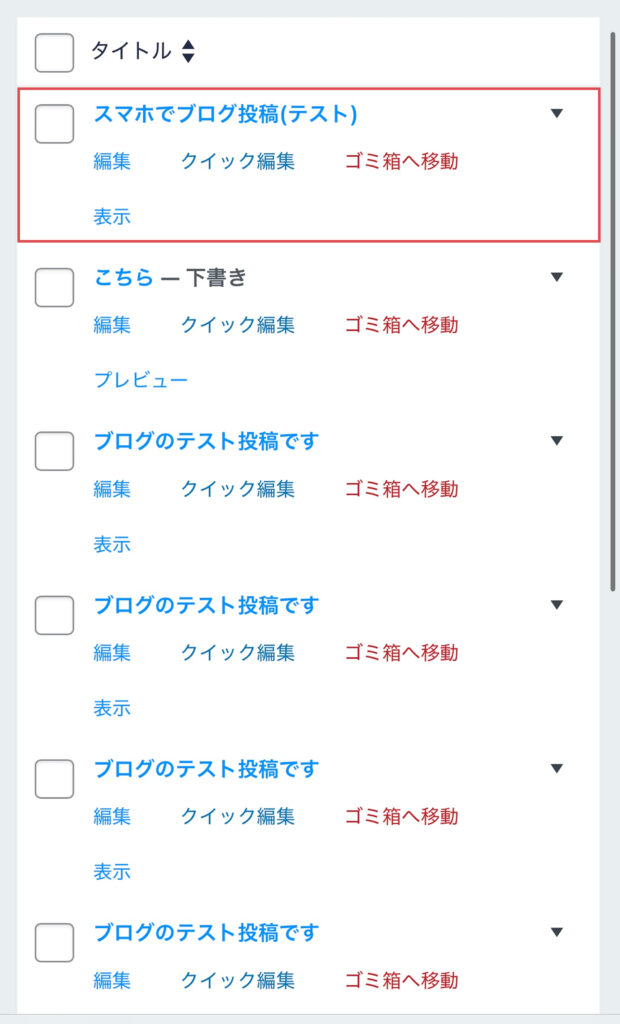Move スマホでブログ投稿(テスト) to trash
Image resolution: width=620 pixels, height=1024 pixels.
401,161
